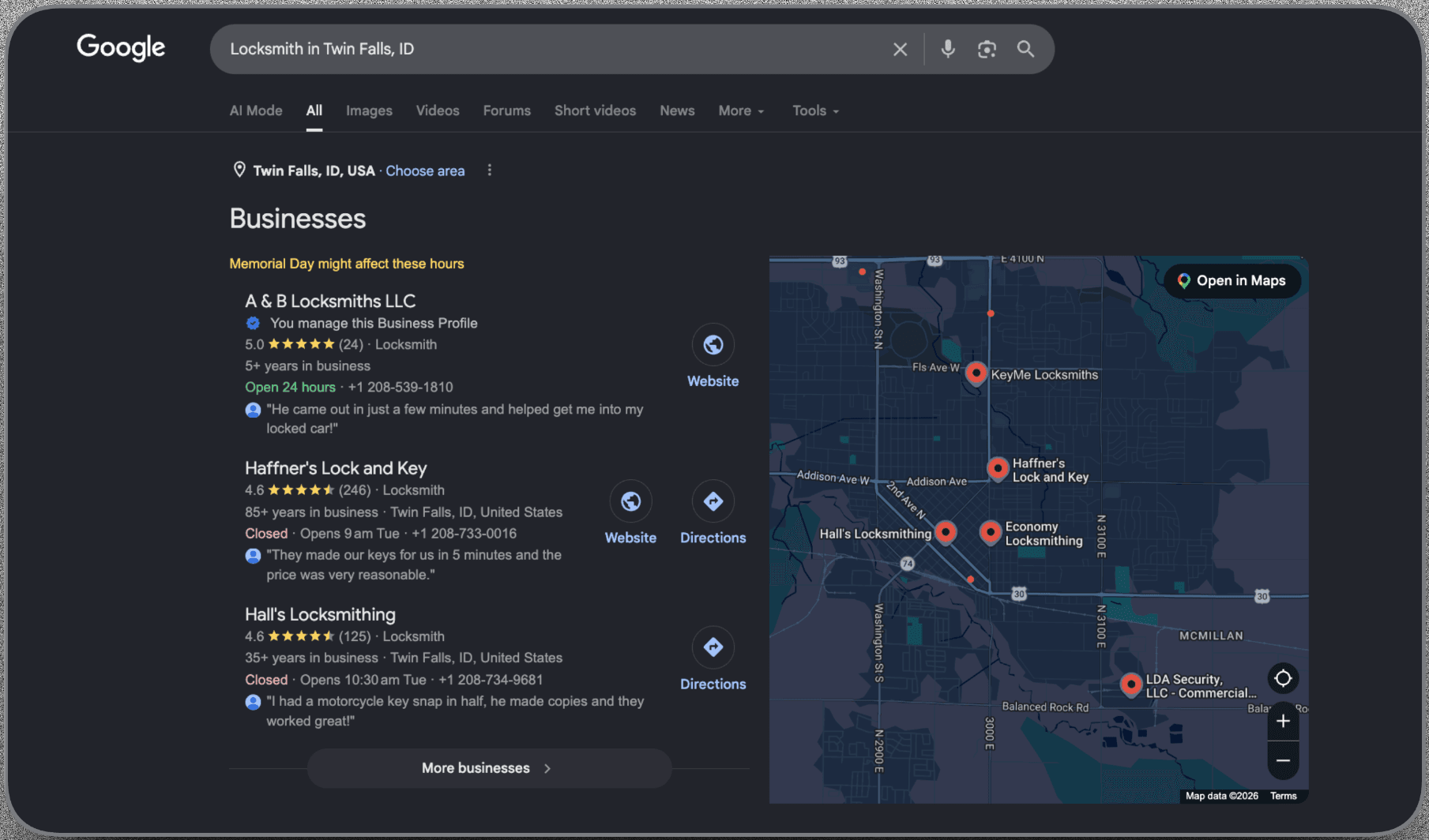Click the "35+ years in business" text
The width and height of the screenshot is (1429, 840).
point(311,658)
